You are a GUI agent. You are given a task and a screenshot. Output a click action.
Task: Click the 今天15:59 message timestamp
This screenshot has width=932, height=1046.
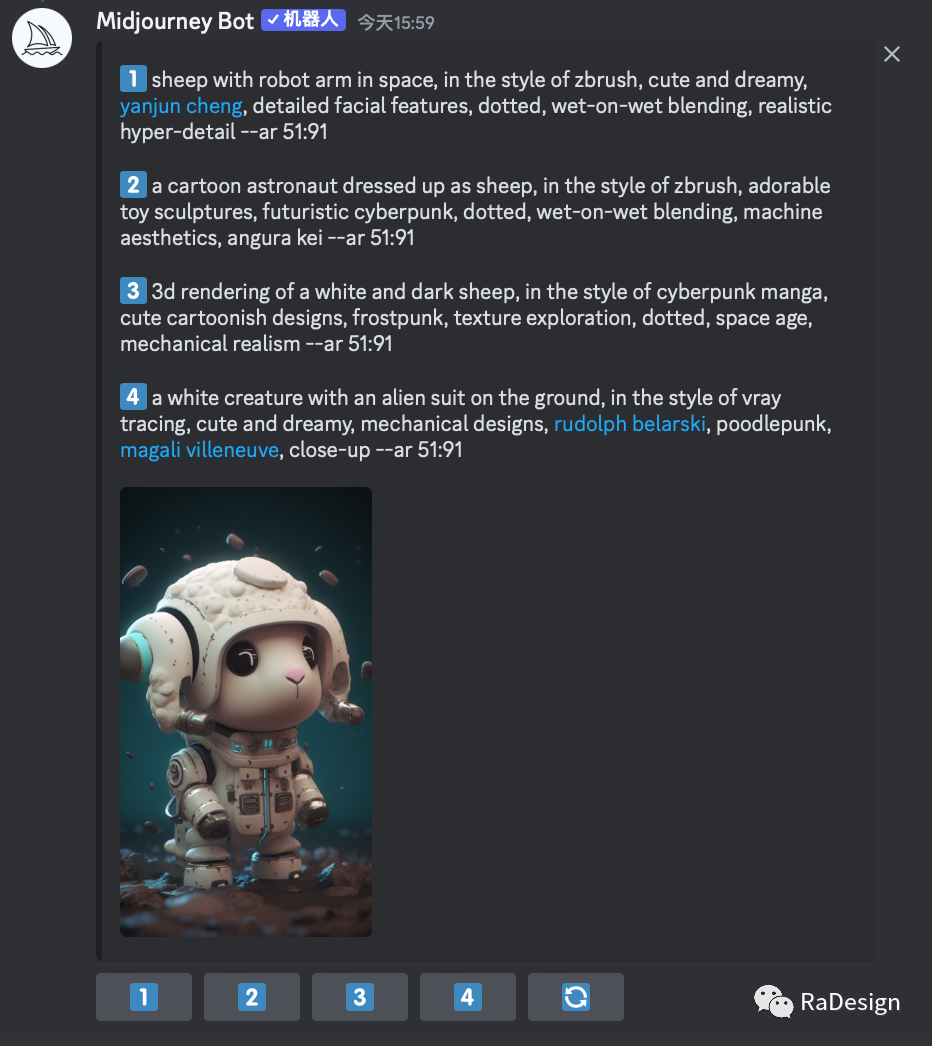[396, 23]
